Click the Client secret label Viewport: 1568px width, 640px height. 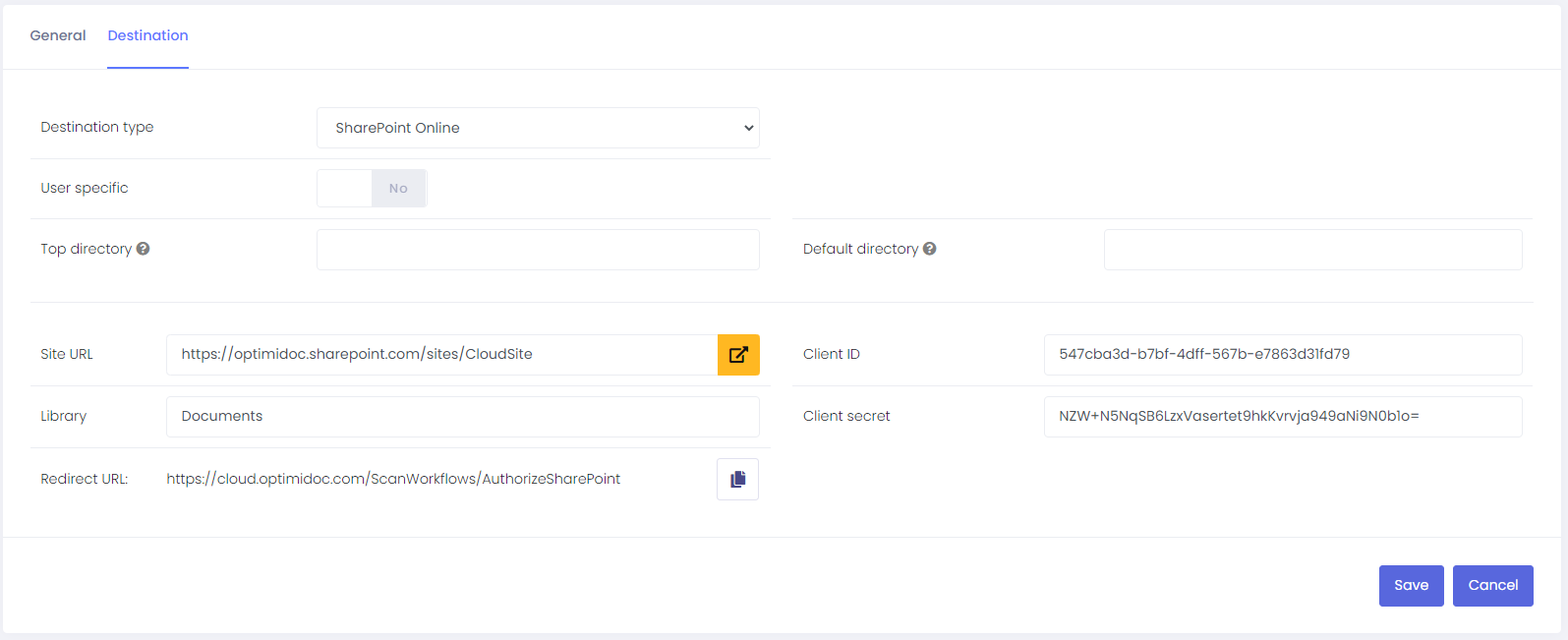pyautogui.click(x=846, y=416)
